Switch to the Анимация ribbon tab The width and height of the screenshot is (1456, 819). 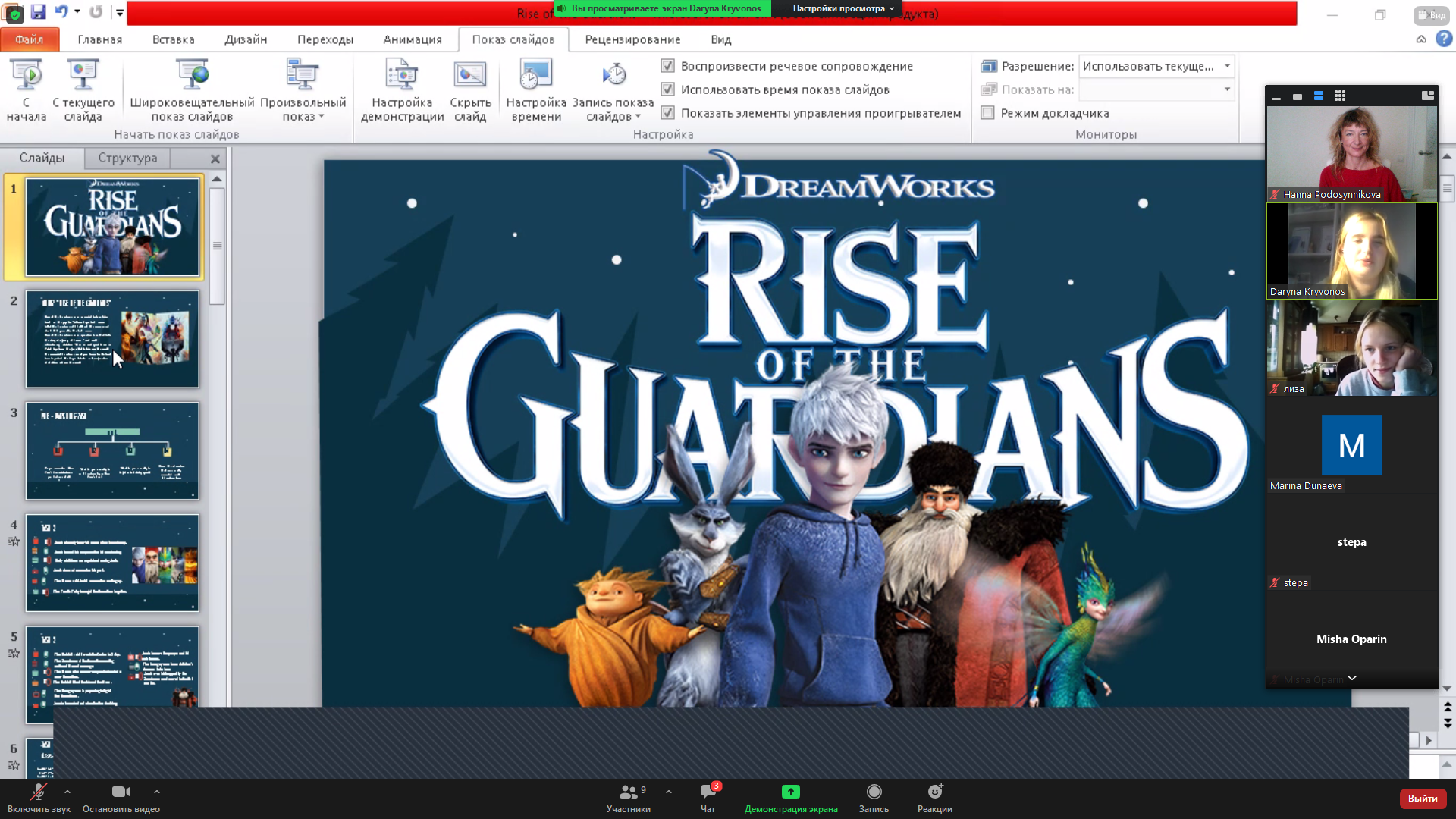point(413,39)
